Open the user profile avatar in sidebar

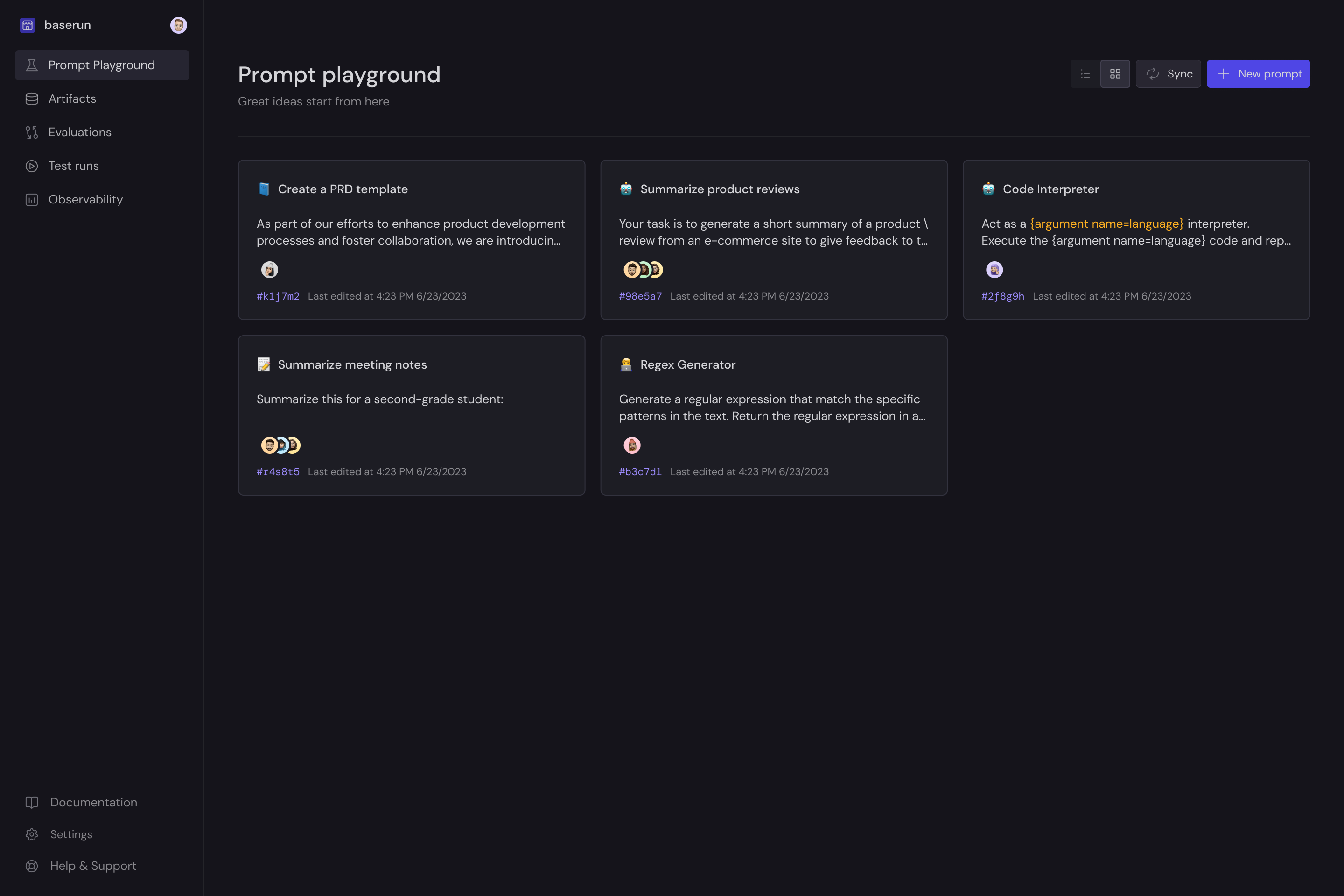click(x=178, y=25)
